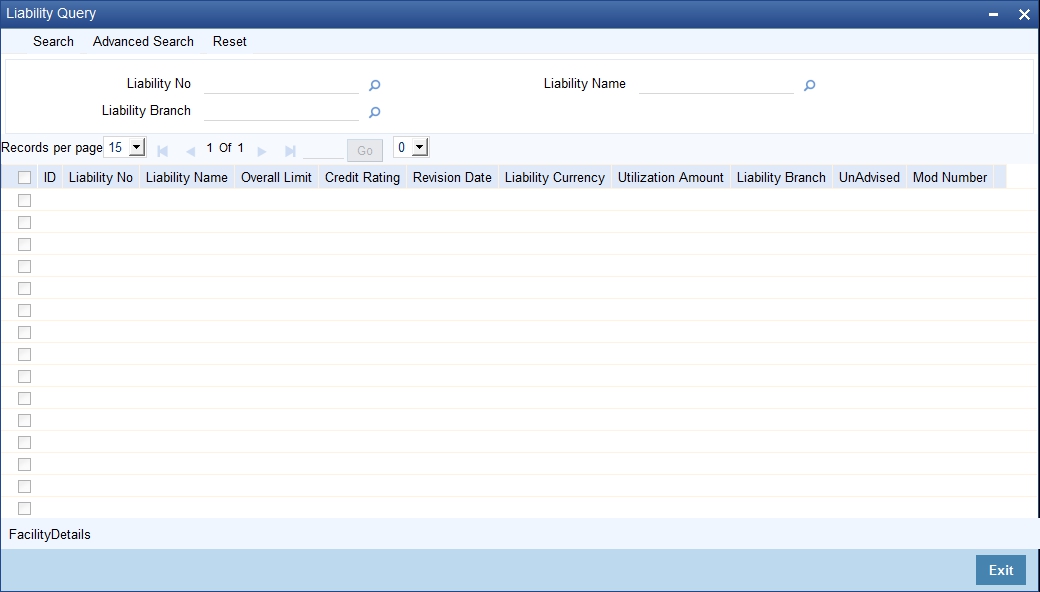Tick the checkbox in the seventh result row
The width and height of the screenshot is (1040, 592).
25,332
